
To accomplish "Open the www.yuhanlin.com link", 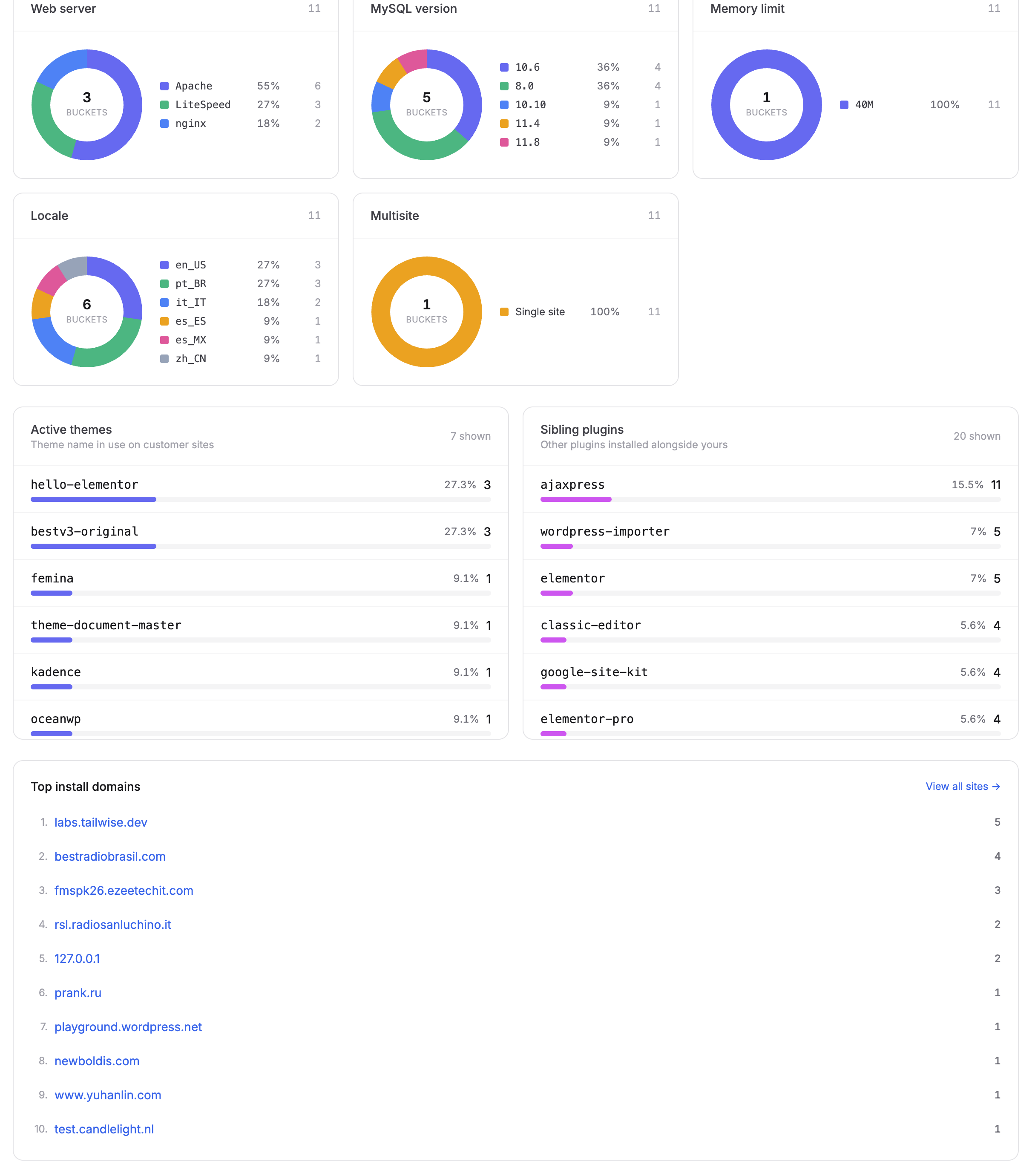I will point(107,1095).
